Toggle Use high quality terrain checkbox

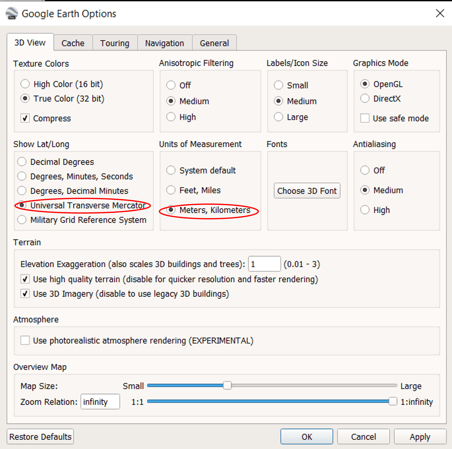[x=25, y=279]
